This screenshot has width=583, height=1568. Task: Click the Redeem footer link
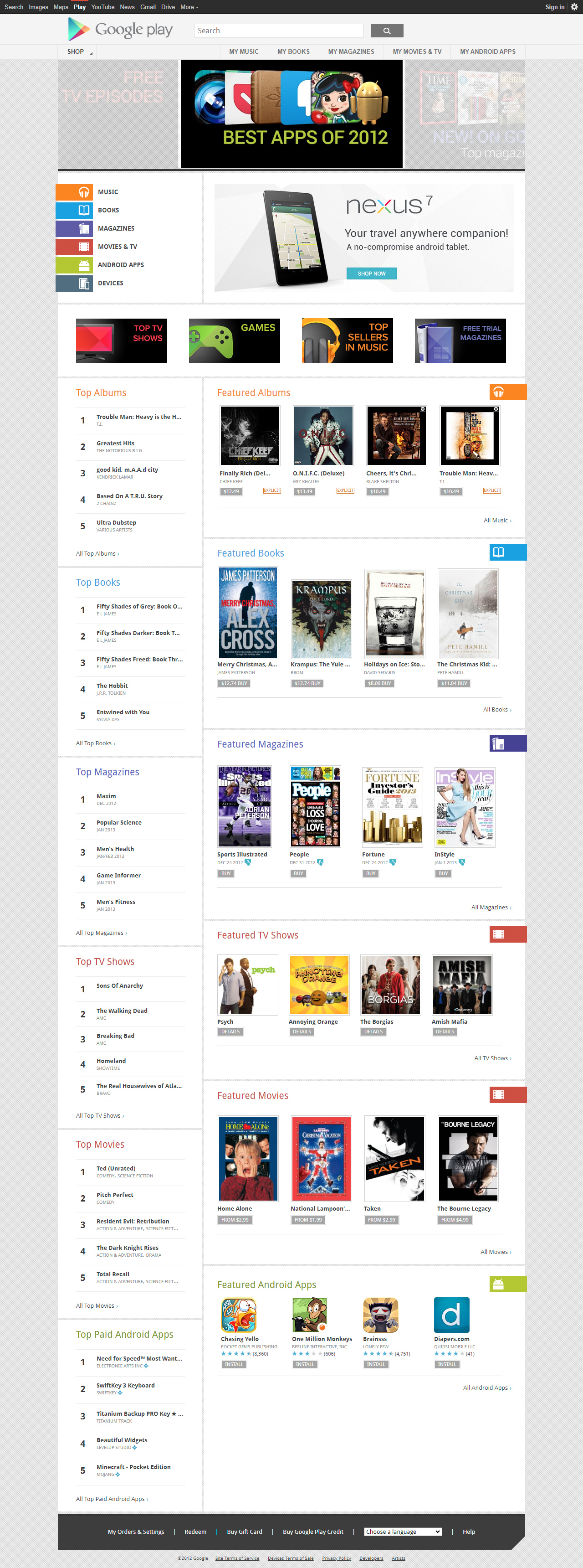pos(195,1532)
